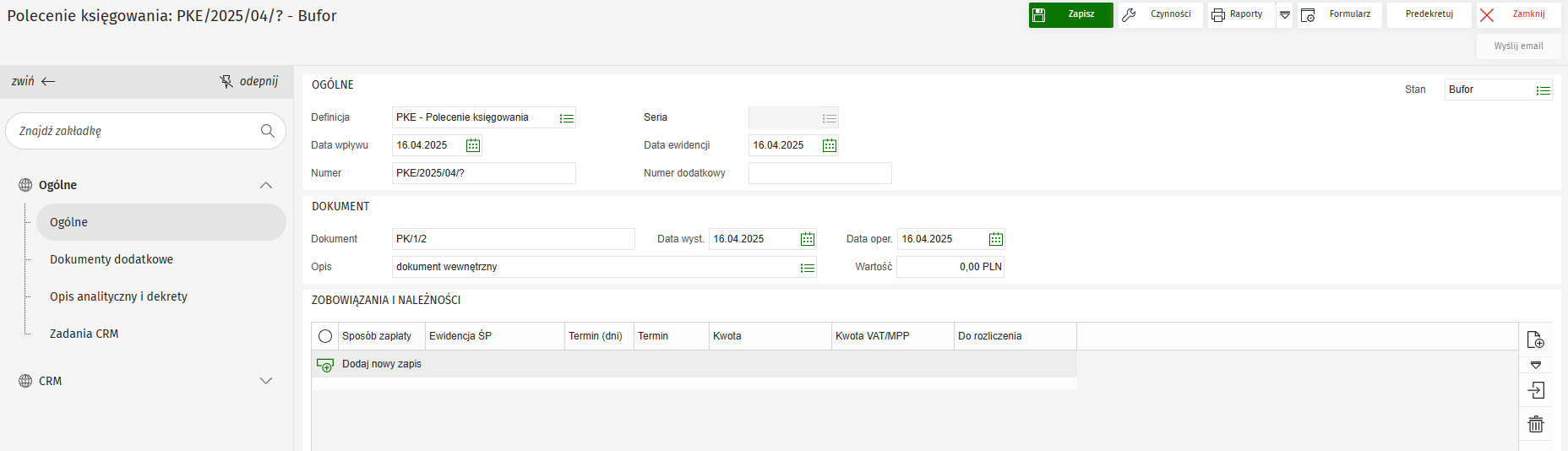Image resolution: width=1568 pixels, height=451 pixels.
Task: Open calendar picker for Data wyst.
Action: point(808,239)
